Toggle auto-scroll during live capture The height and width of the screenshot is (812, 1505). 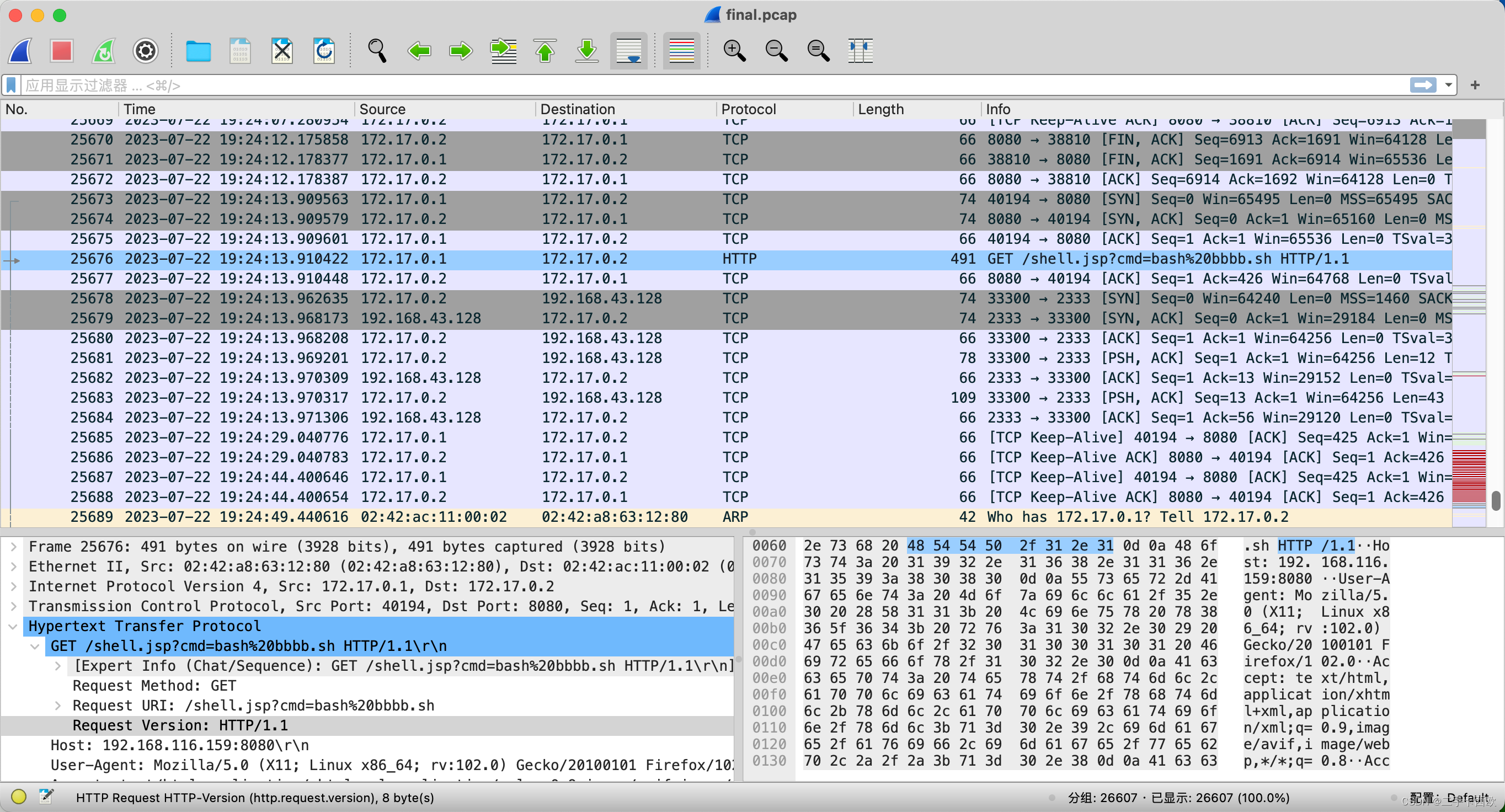coord(628,51)
